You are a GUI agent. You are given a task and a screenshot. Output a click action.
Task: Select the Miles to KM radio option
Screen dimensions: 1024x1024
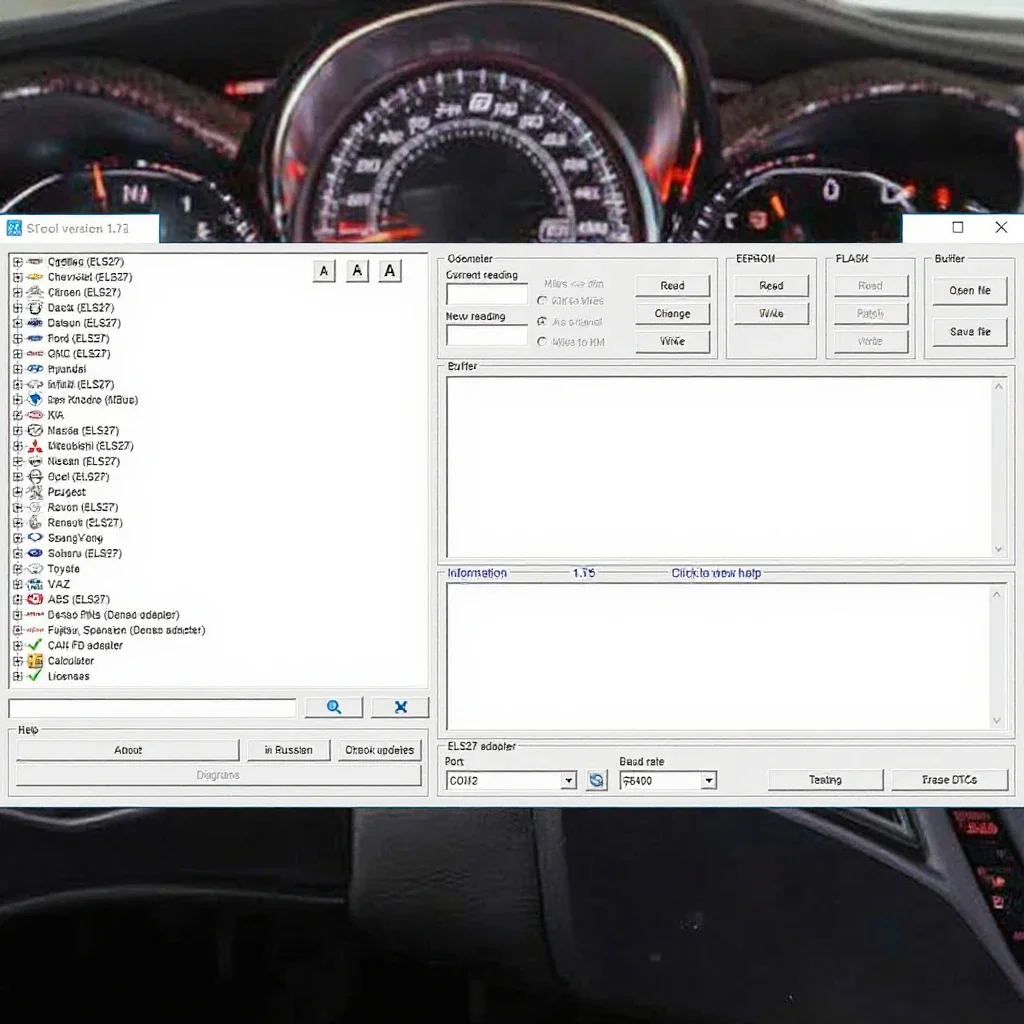[x=541, y=342]
